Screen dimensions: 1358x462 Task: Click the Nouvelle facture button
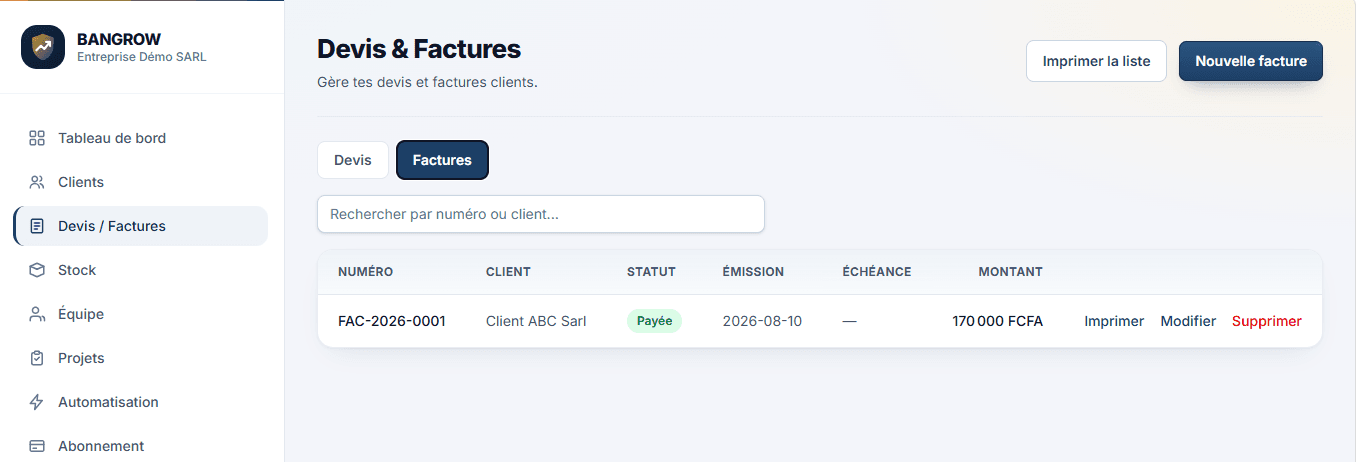[1251, 61]
